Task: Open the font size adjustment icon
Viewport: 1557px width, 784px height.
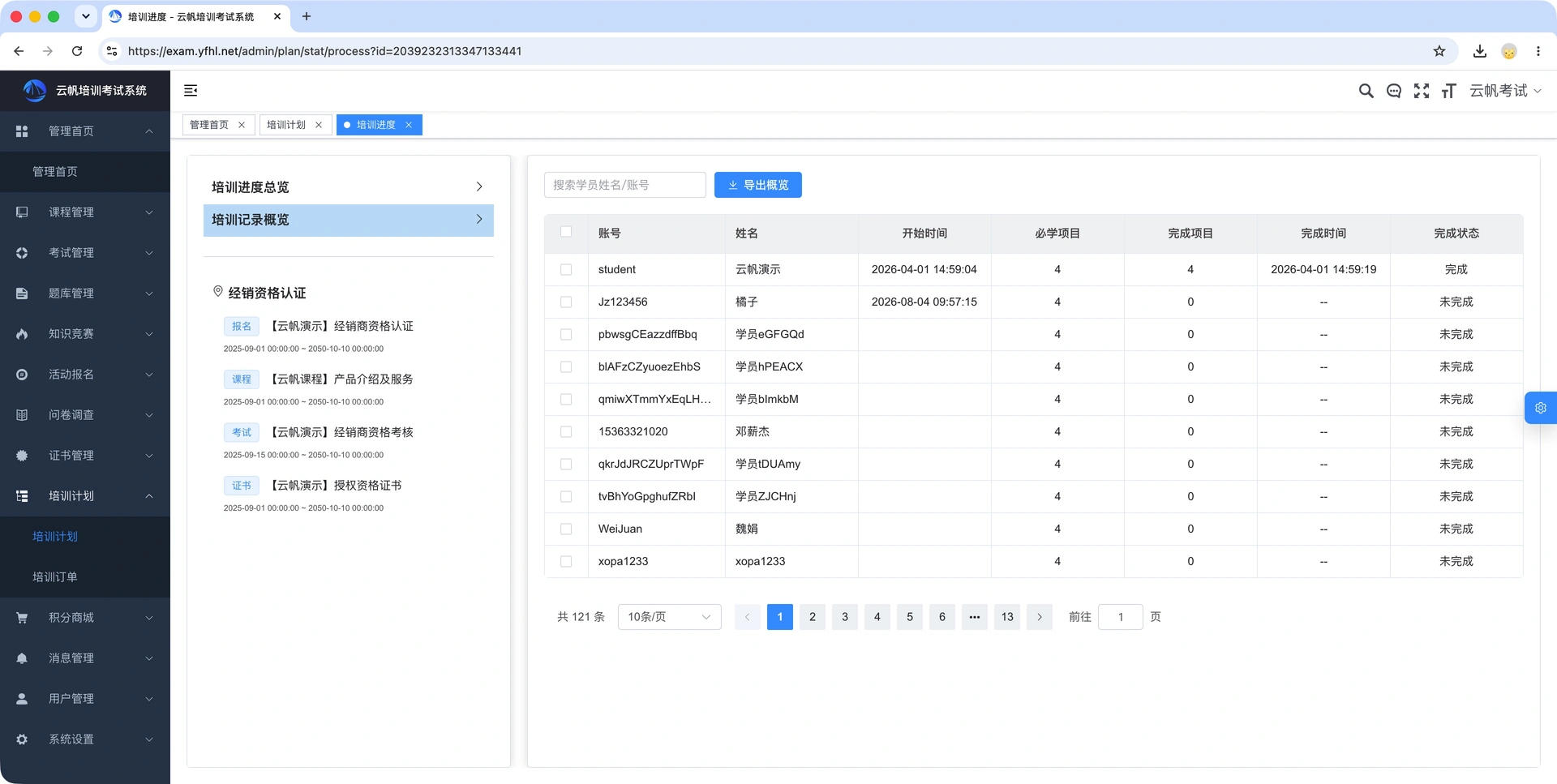Action: click(1449, 91)
